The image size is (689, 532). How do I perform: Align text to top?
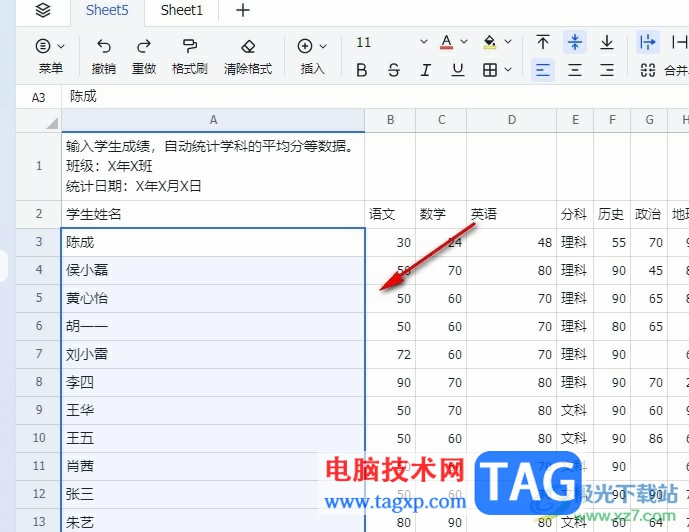coord(543,42)
